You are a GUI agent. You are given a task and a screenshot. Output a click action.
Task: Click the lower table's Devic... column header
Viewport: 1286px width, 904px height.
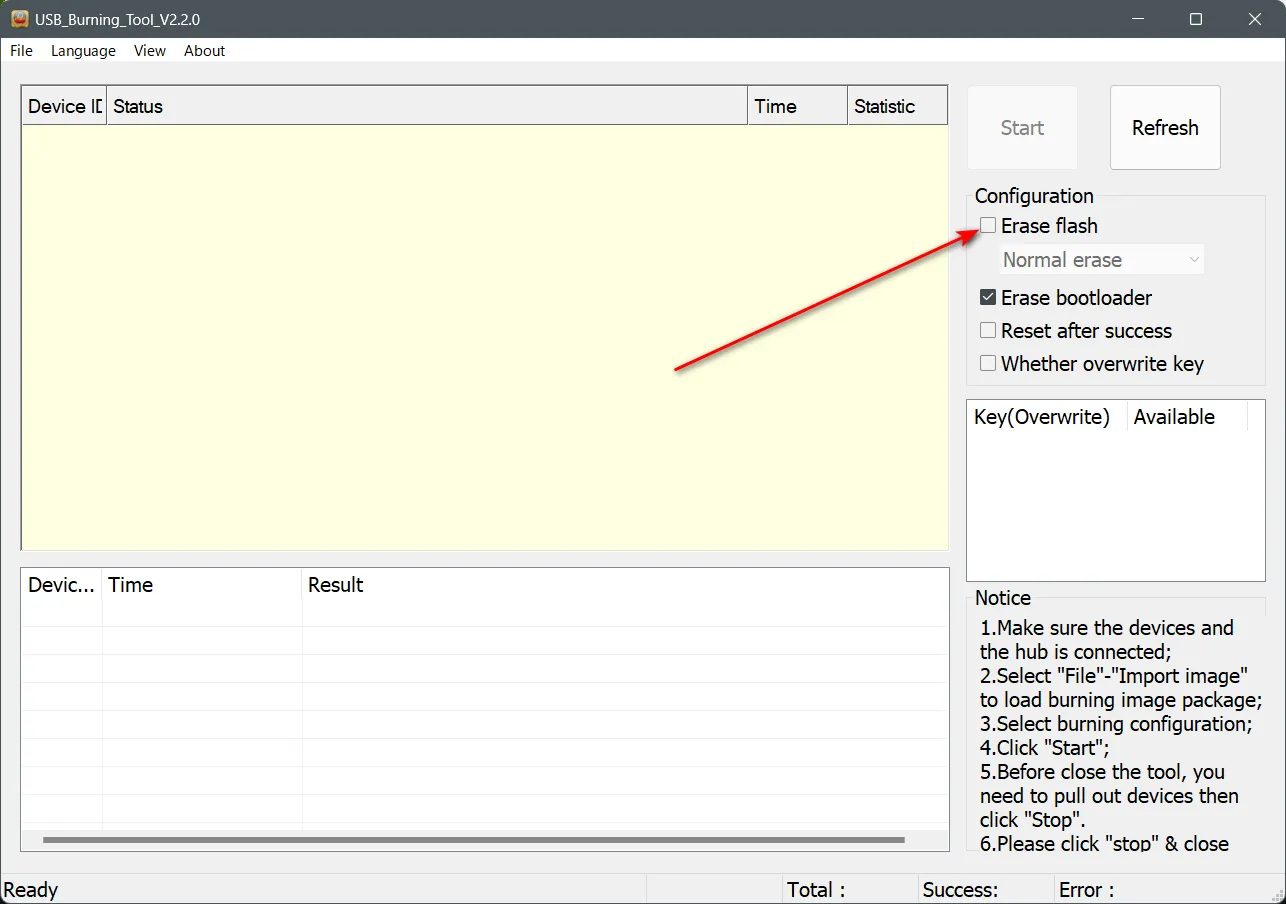62,585
